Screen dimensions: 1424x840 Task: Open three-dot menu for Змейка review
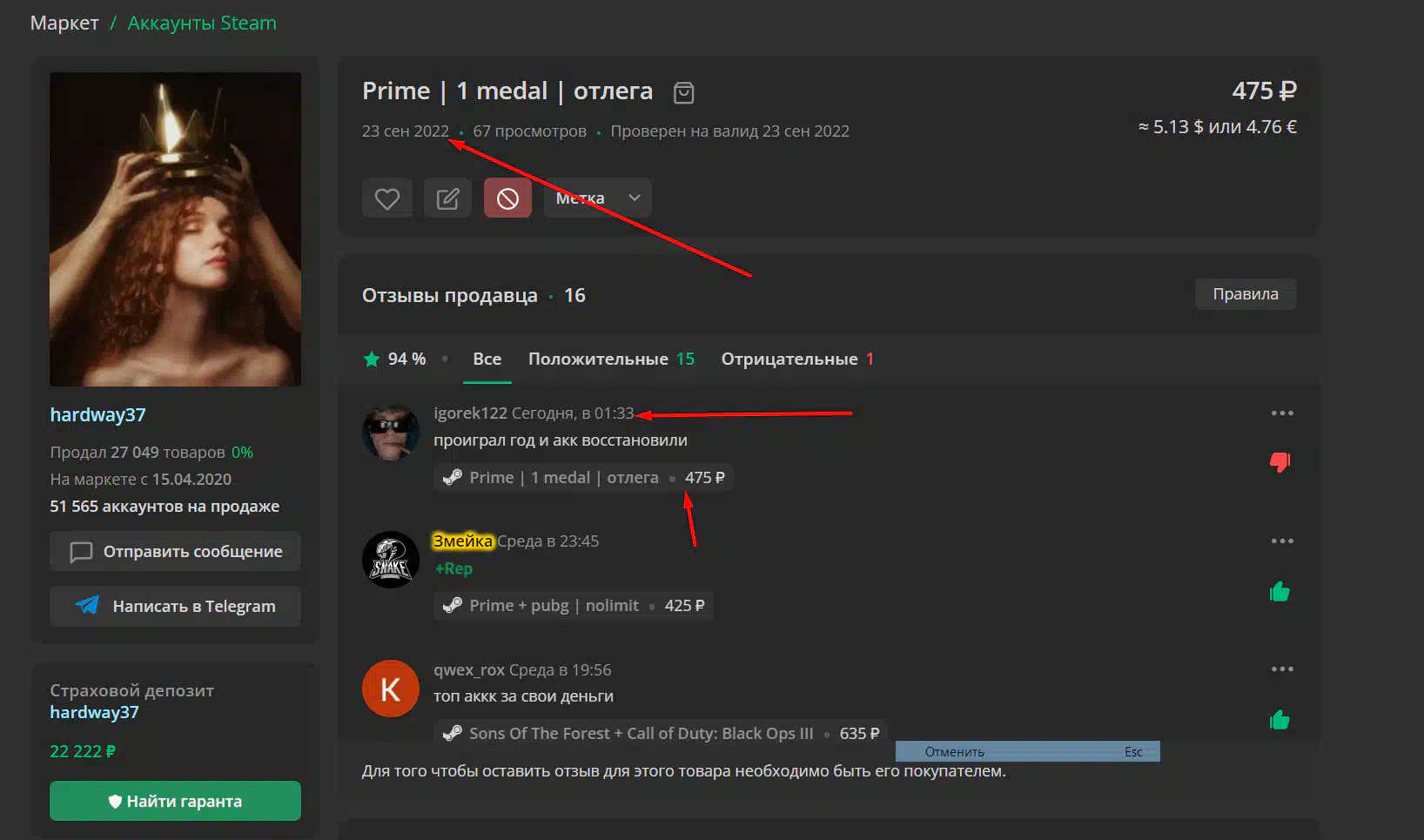tap(1282, 541)
